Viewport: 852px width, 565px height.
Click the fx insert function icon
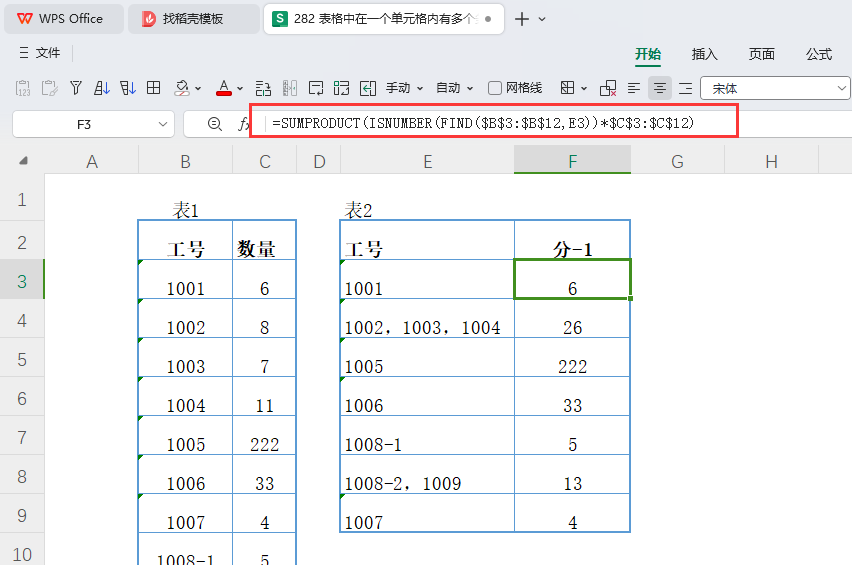243,124
